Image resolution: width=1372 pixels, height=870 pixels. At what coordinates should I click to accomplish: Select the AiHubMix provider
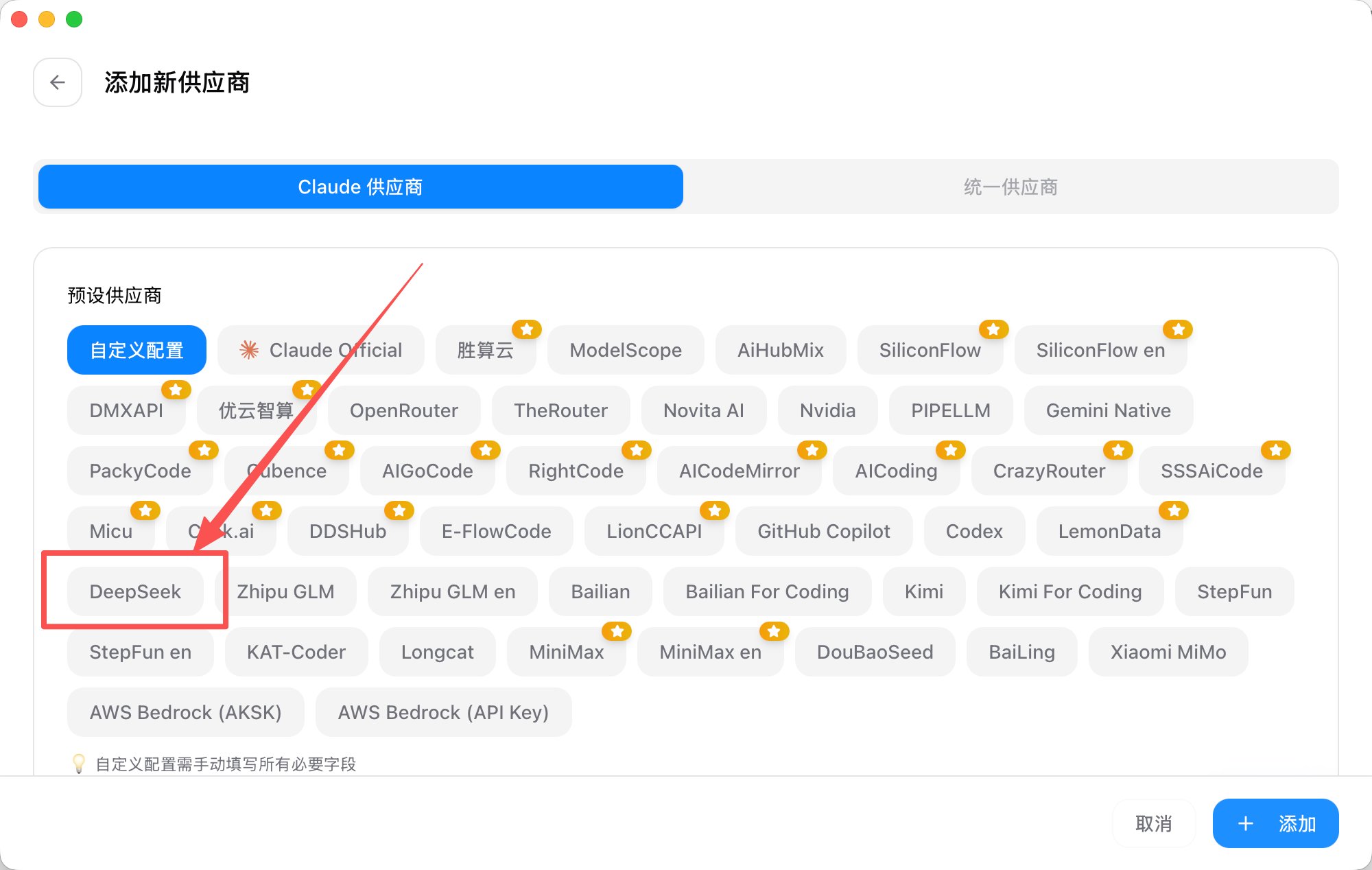pyautogui.click(x=781, y=350)
